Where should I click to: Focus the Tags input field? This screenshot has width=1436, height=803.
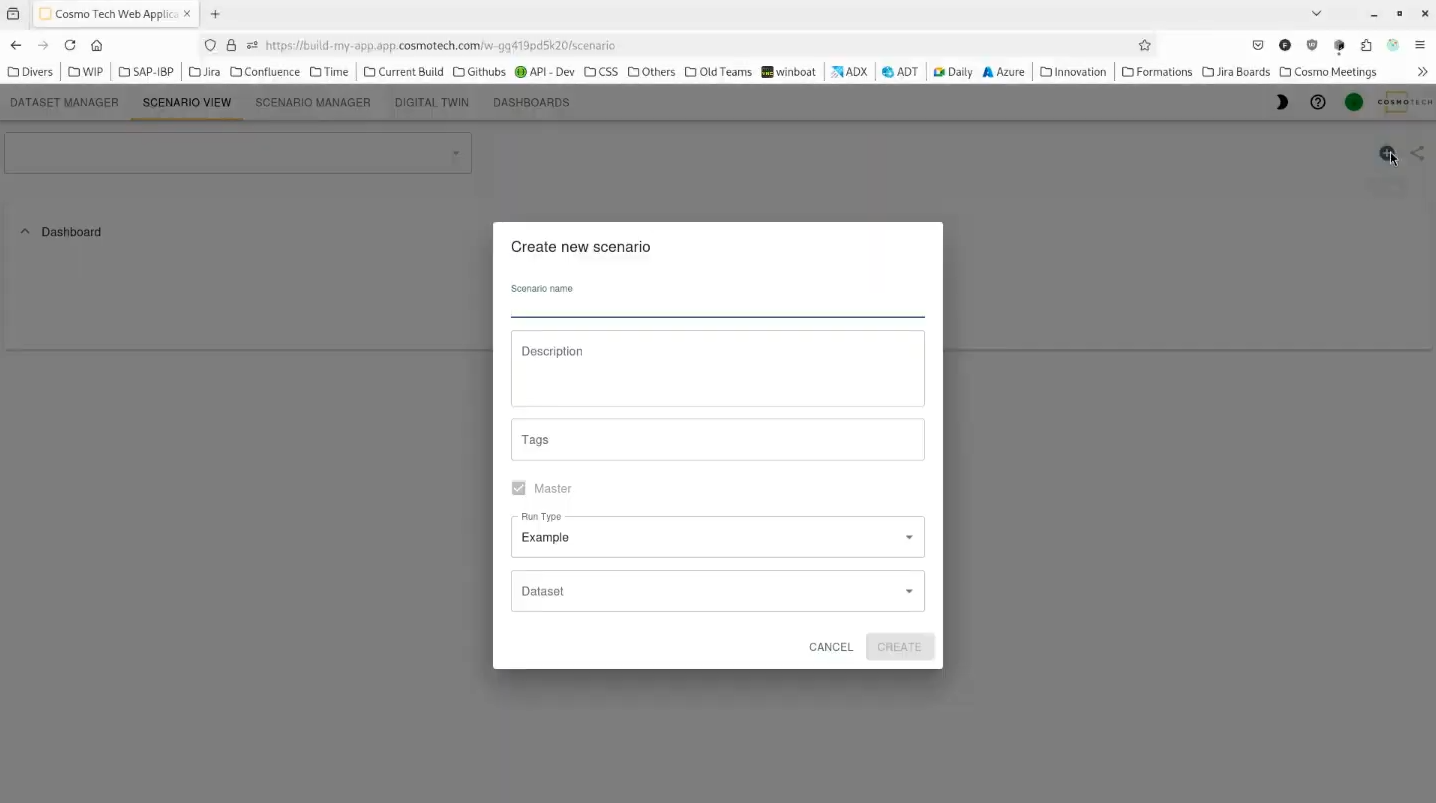click(717, 440)
